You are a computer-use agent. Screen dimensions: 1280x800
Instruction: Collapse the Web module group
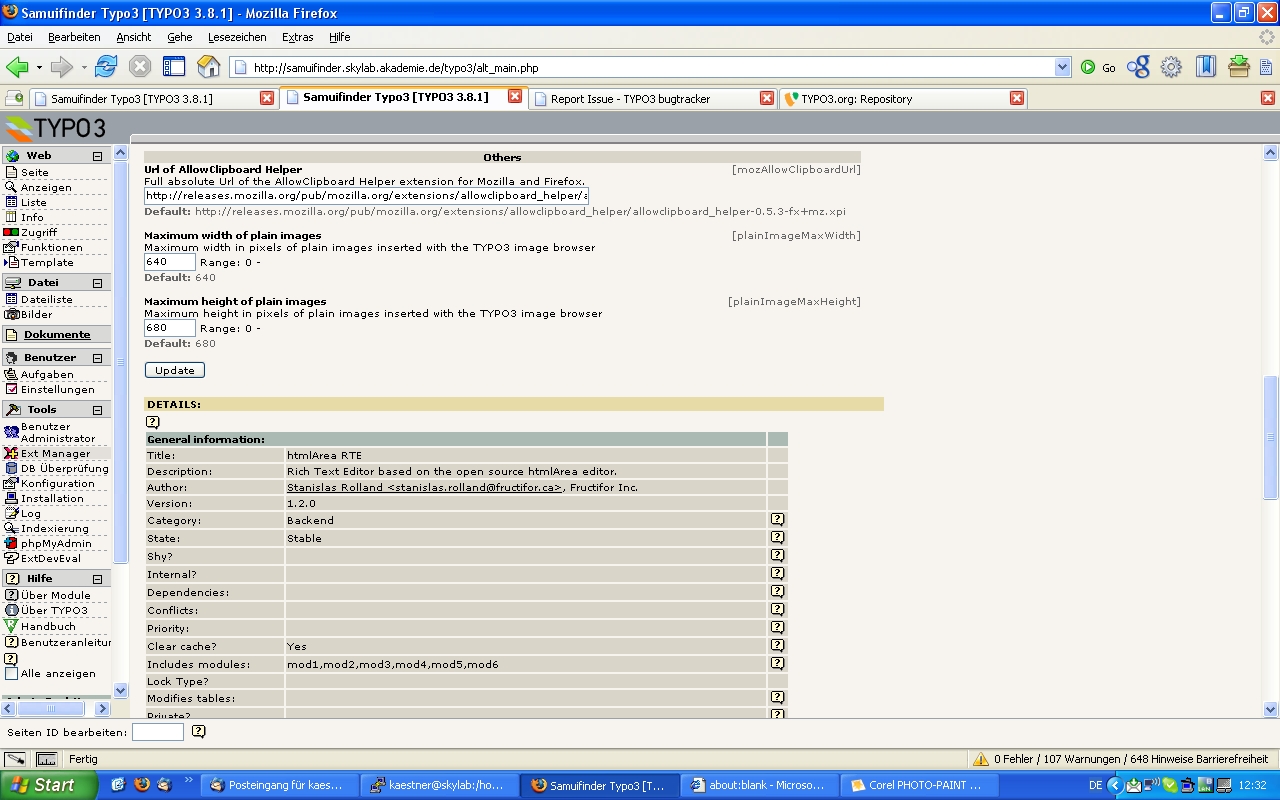(97, 156)
